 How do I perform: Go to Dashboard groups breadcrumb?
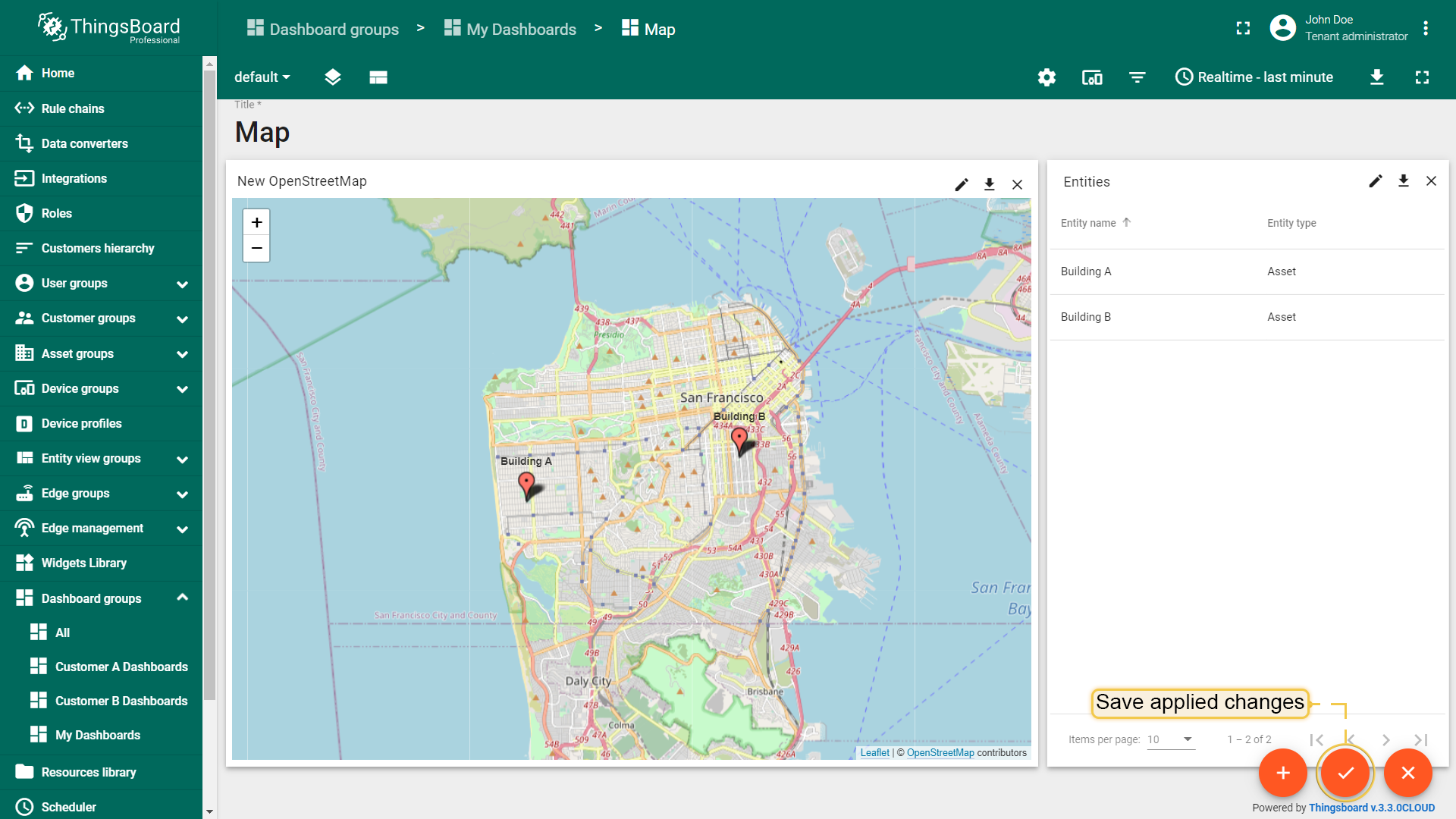(323, 29)
